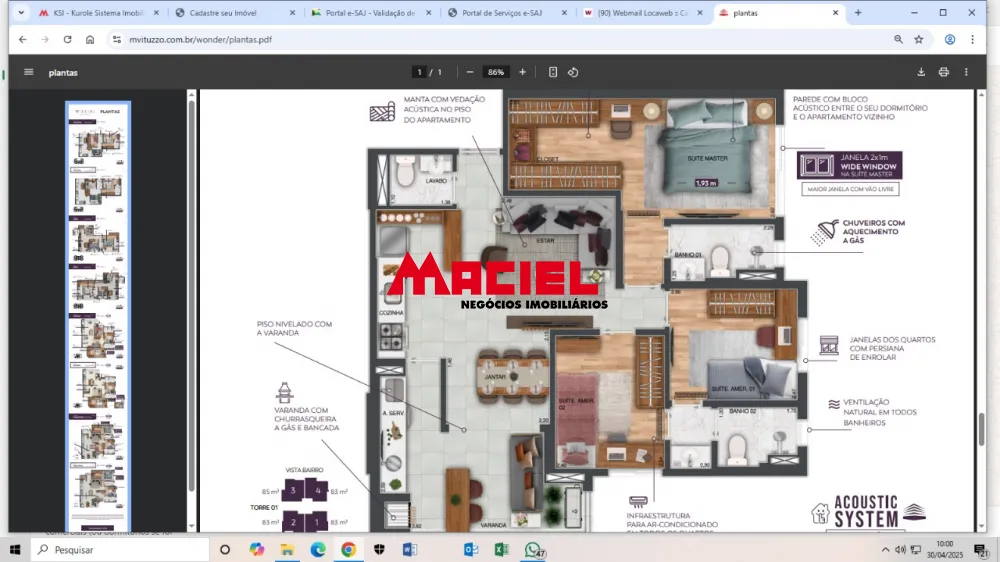
Task: Open the volume control tray icon
Action: pyautogui.click(x=900, y=549)
